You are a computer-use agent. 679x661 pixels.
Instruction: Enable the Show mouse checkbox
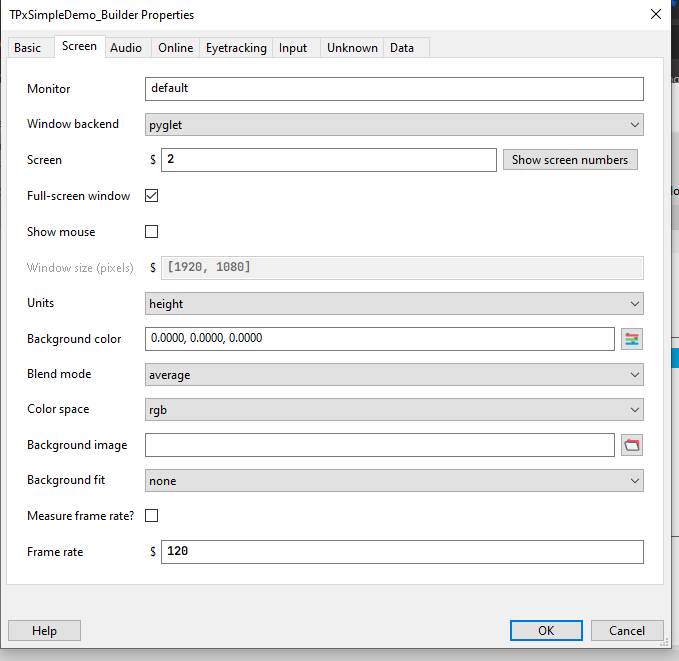pos(152,232)
